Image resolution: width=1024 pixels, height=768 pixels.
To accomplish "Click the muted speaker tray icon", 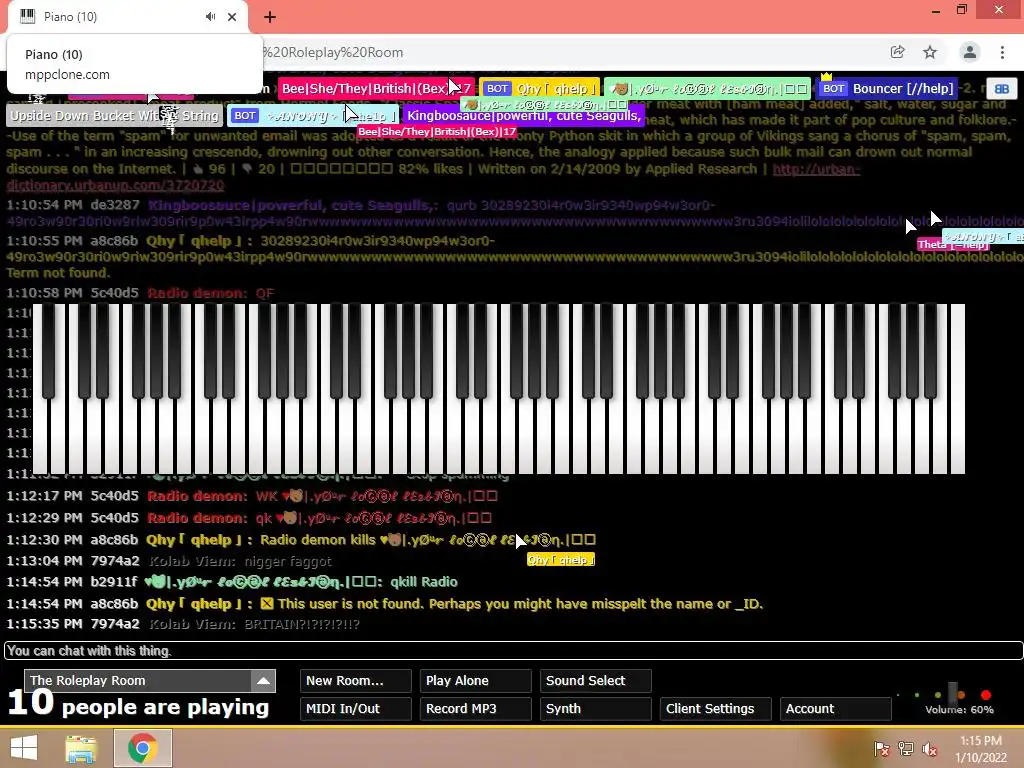I will [930, 748].
